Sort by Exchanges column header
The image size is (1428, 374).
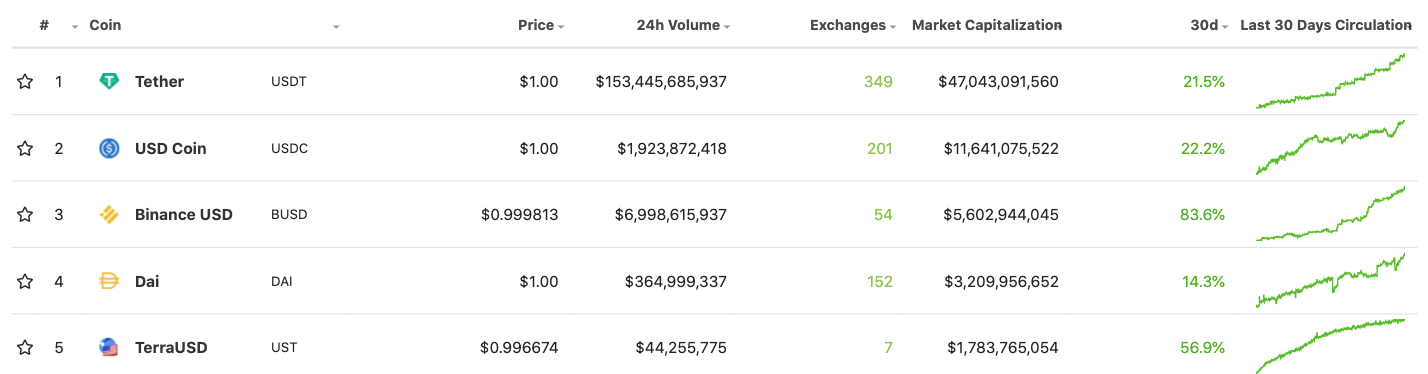click(x=853, y=25)
